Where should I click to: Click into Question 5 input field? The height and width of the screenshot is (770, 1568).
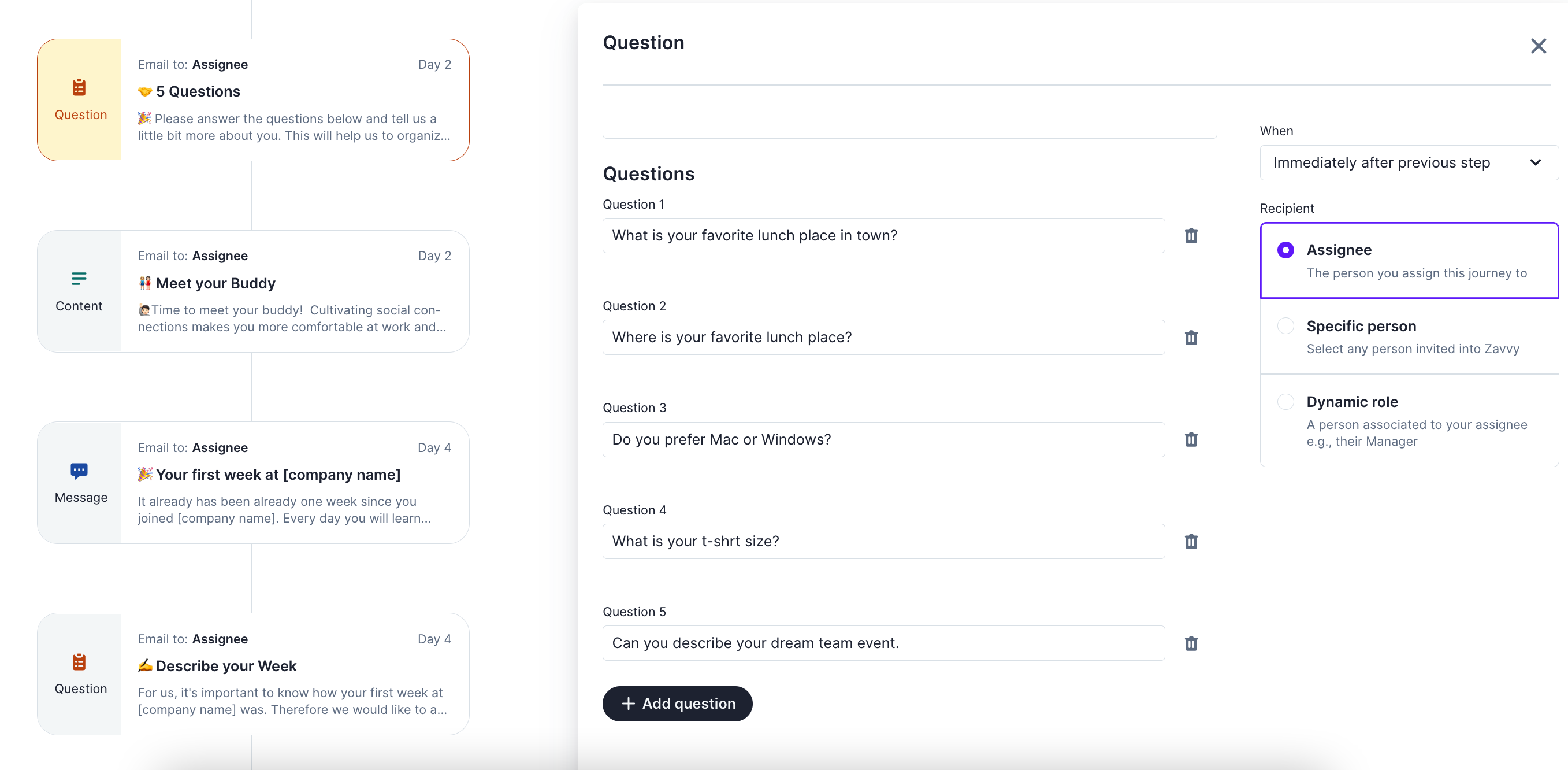[883, 643]
